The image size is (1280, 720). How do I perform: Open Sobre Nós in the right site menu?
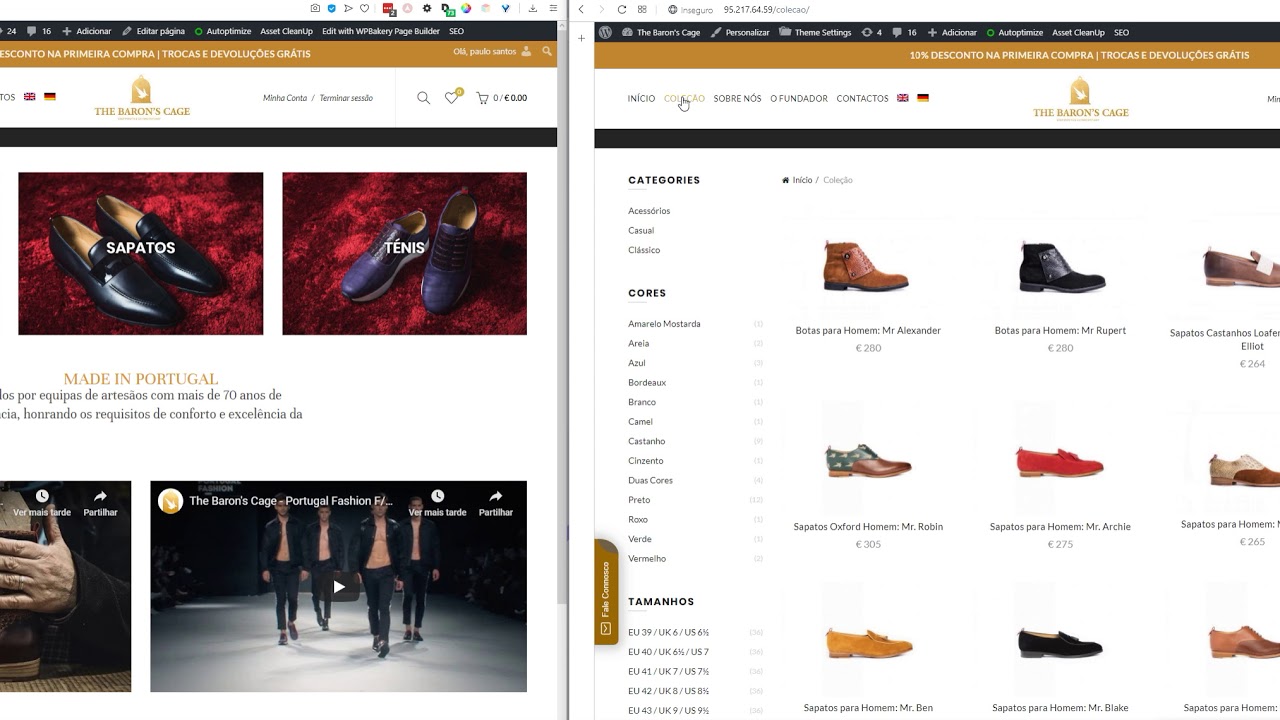point(737,98)
